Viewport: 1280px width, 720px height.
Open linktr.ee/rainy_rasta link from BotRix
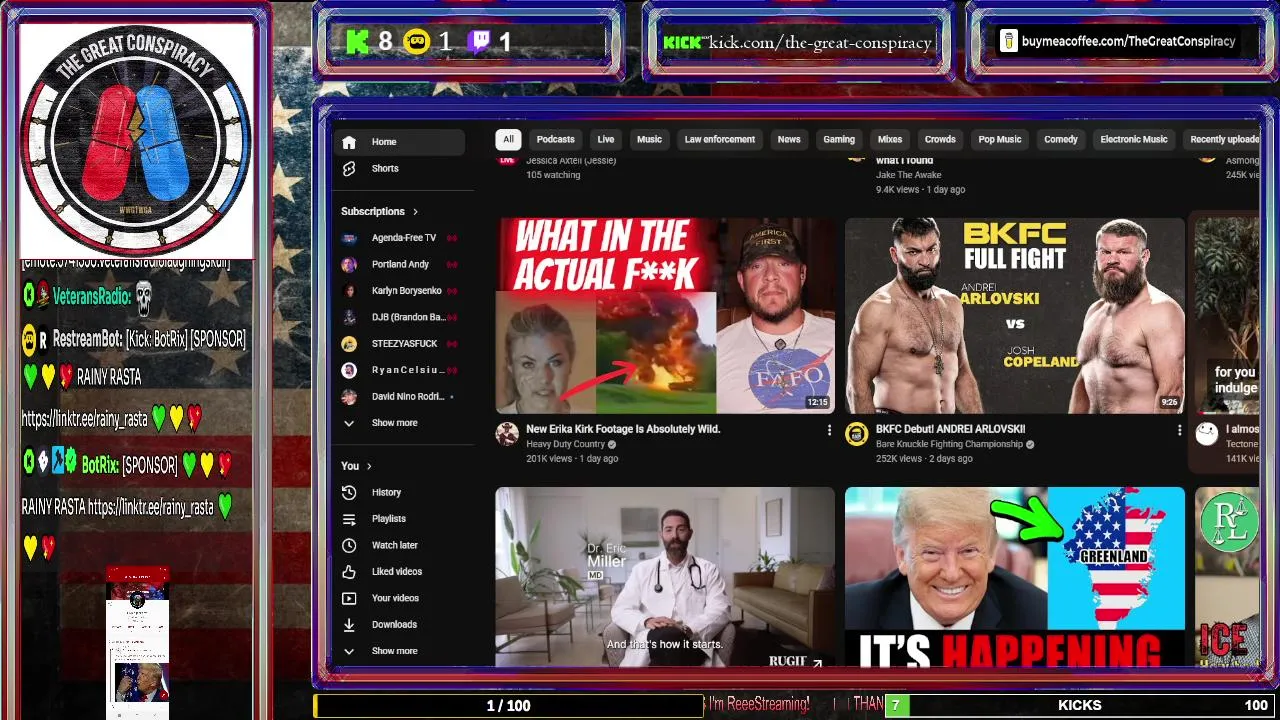(x=150, y=508)
